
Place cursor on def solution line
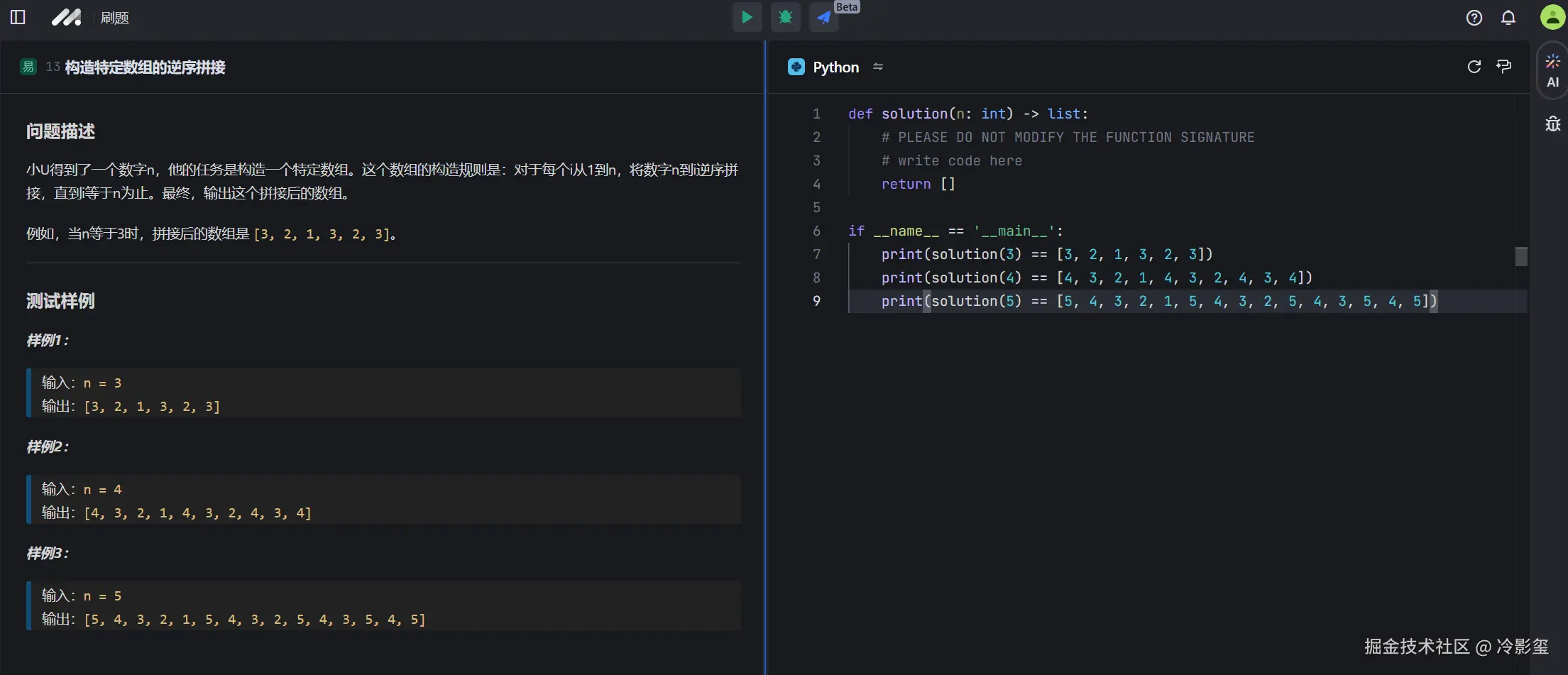click(968, 114)
